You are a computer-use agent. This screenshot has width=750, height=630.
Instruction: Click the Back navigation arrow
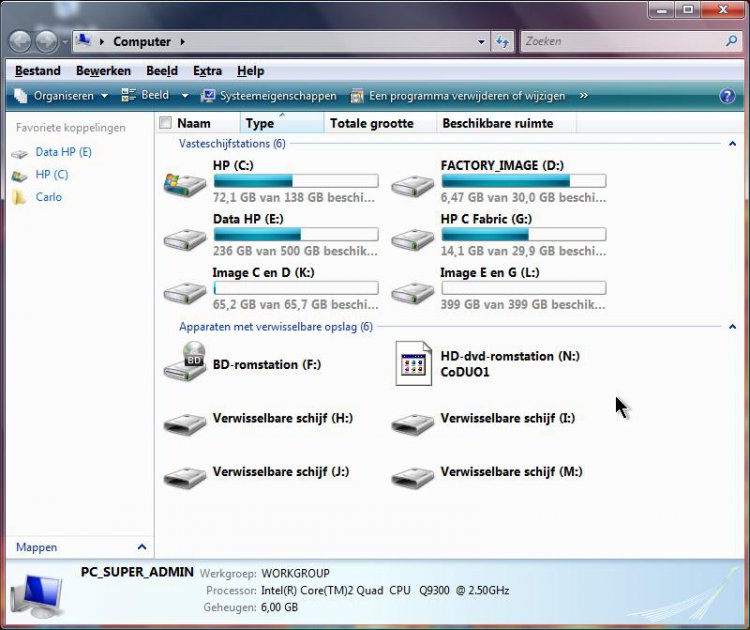point(20,42)
